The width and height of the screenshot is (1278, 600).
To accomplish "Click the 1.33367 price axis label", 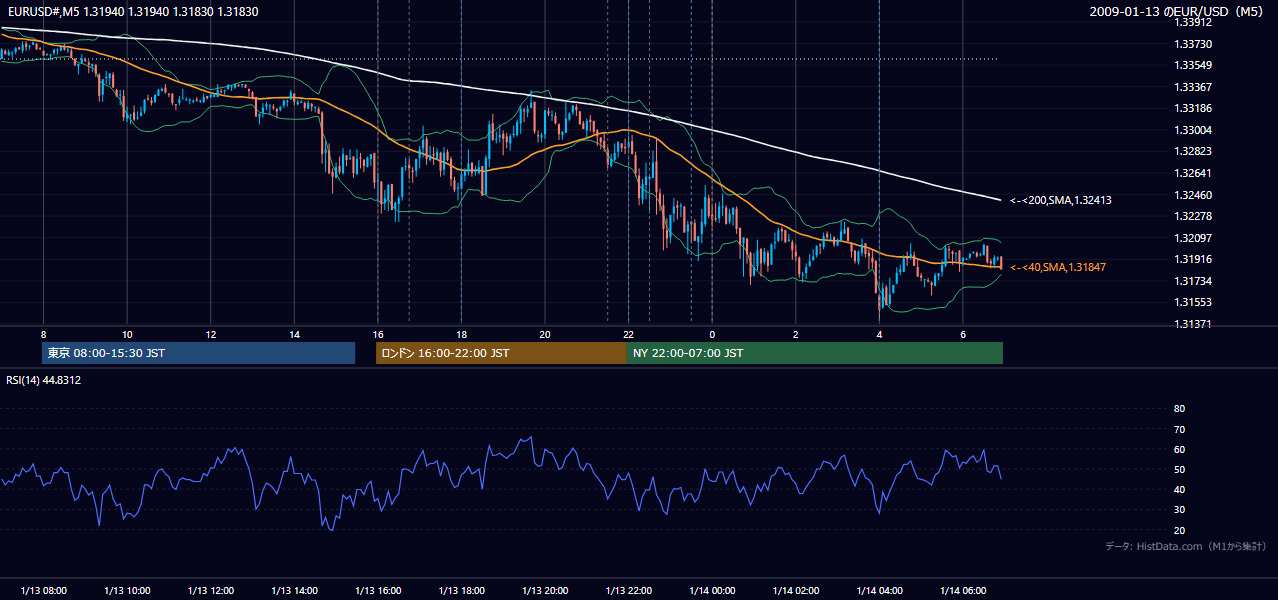I will 1193,87.
